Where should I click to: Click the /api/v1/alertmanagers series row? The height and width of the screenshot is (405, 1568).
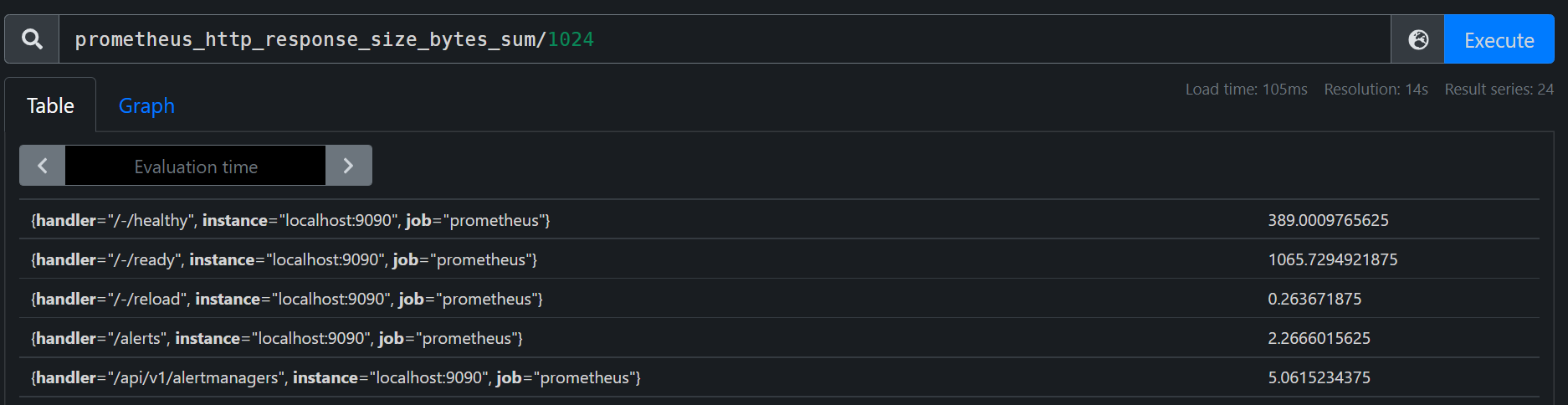(779, 377)
